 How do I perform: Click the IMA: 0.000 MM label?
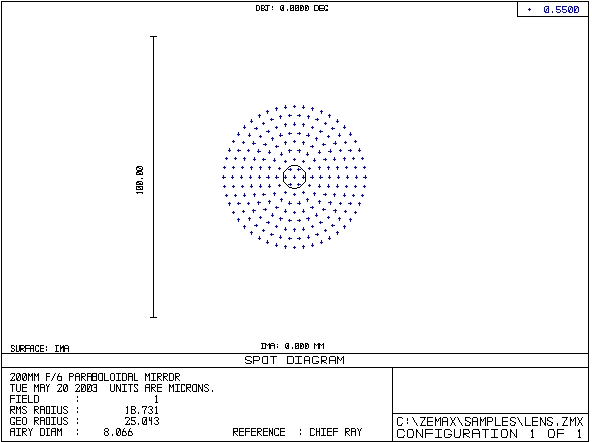tap(292, 346)
